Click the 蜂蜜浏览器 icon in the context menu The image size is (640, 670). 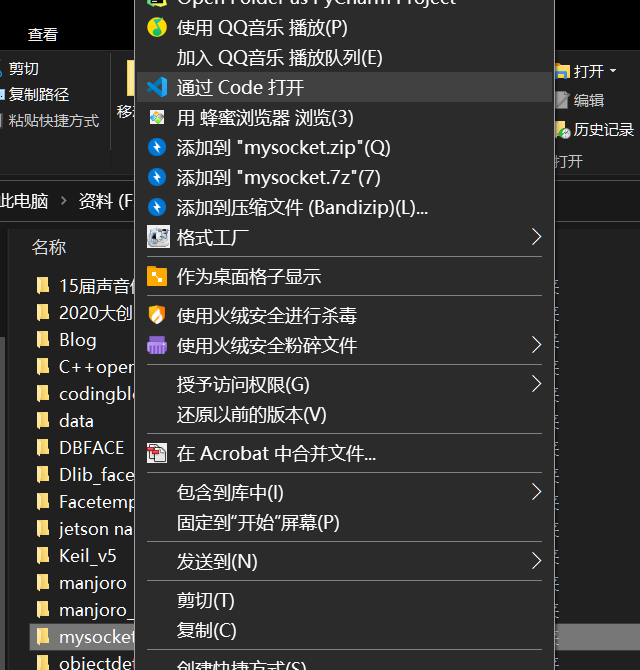tap(157, 118)
